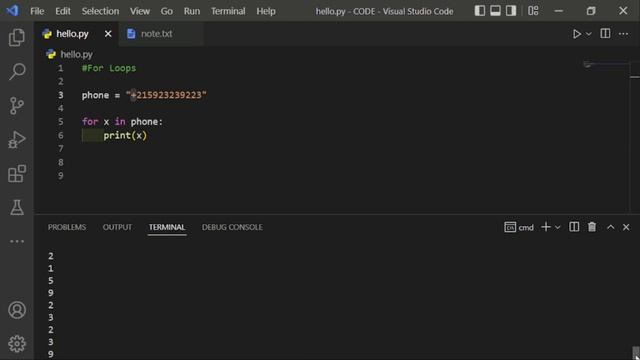The width and height of the screenshot is (640, 360).
Task: Click terminal output digit 5
Action: coord(51,281)
